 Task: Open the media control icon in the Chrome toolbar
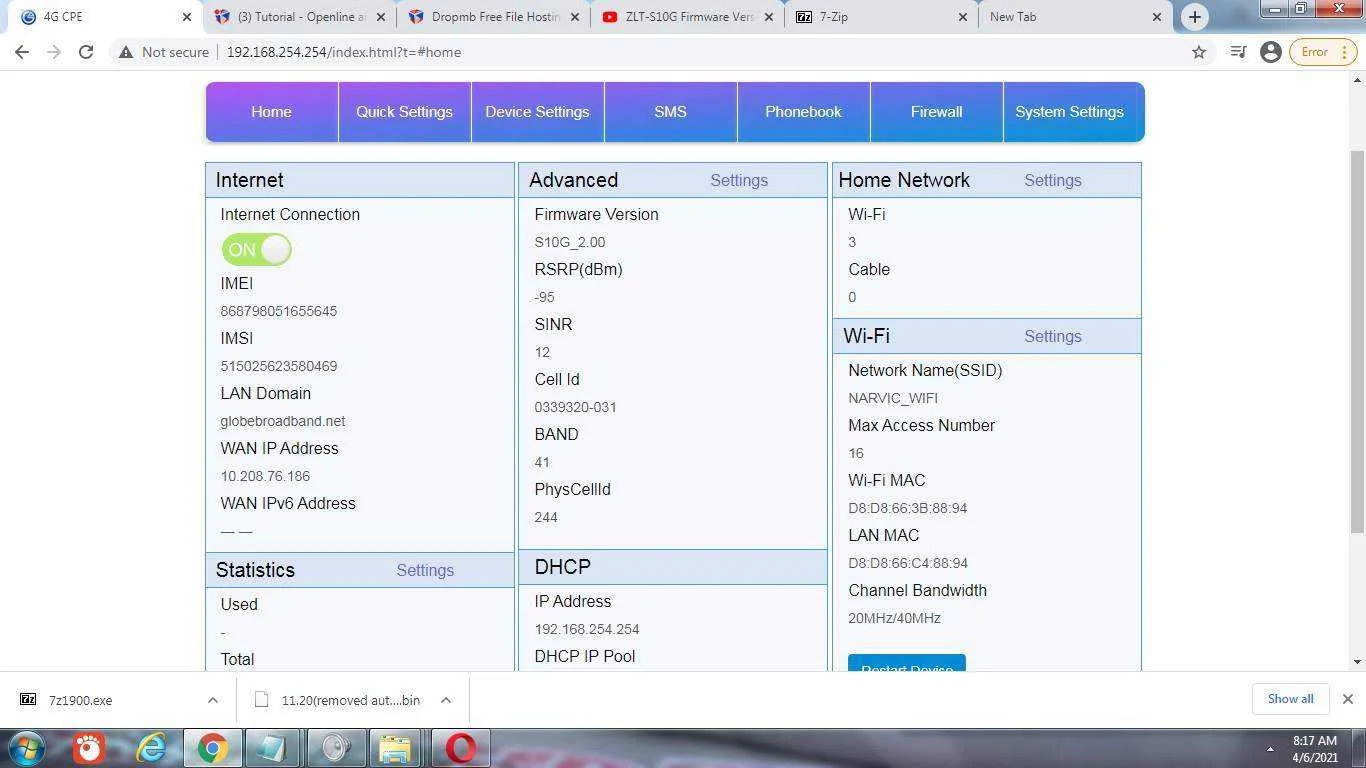[1238, 52]
